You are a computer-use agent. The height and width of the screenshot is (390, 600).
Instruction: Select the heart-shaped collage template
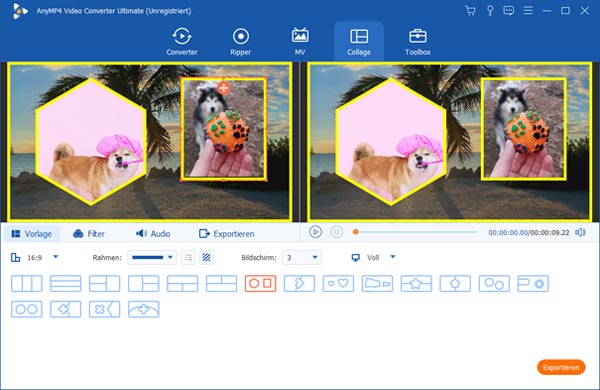[338, 284]
